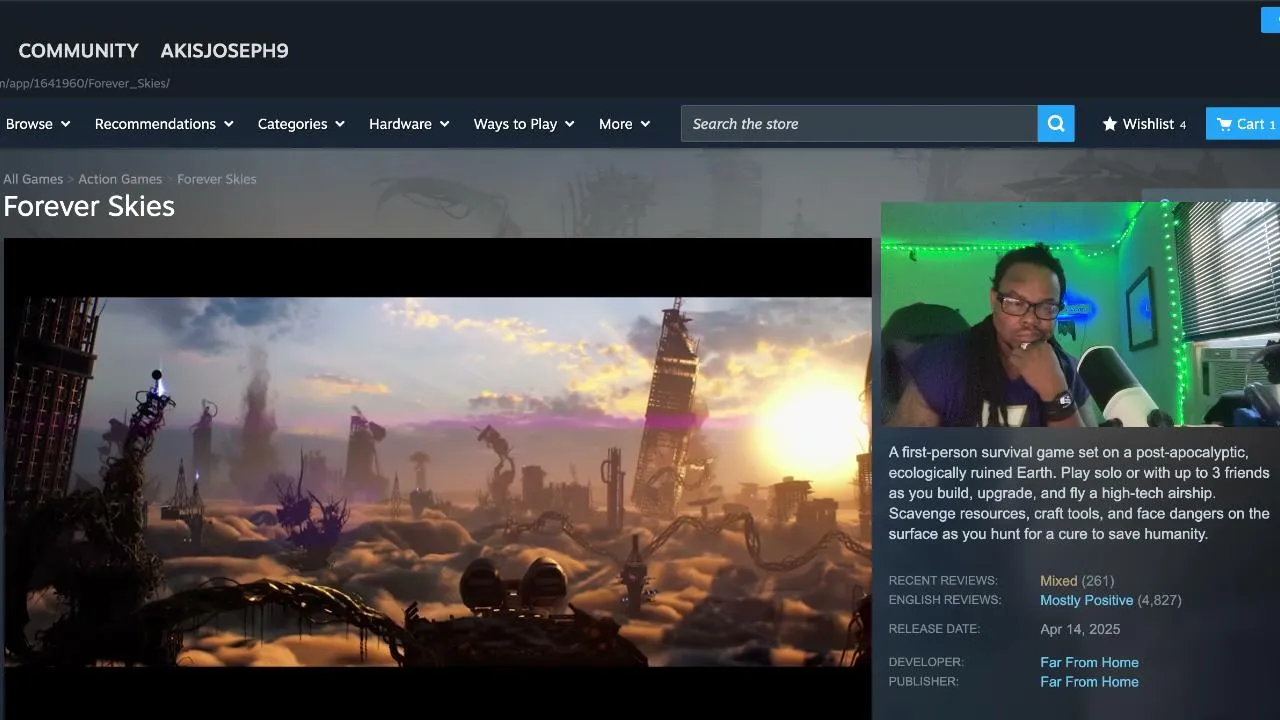Image resolution: width=1280 pixels, height=720 pixels.
Task: Open the shopping Cart
Action: pos(1243,124)
